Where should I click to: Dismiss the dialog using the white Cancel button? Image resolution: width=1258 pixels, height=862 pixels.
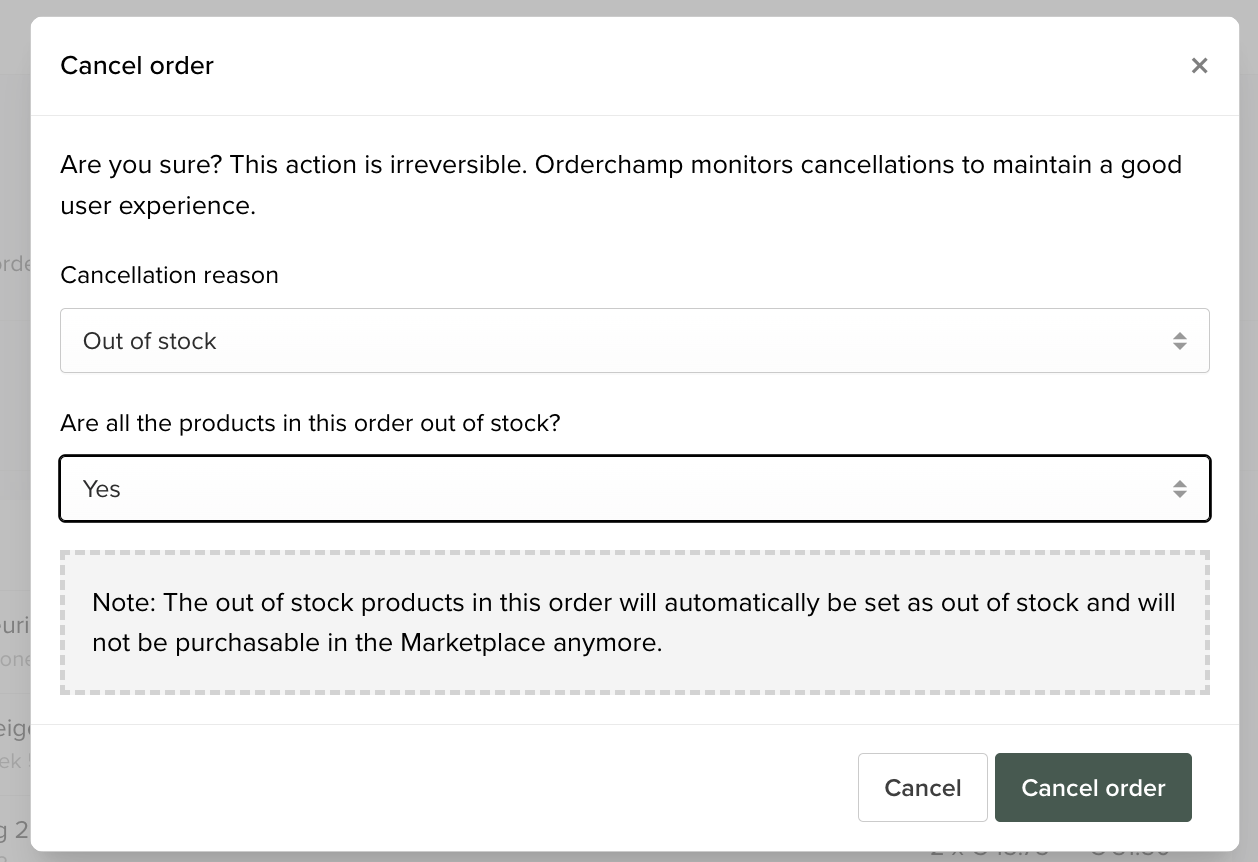click(923, 788)
